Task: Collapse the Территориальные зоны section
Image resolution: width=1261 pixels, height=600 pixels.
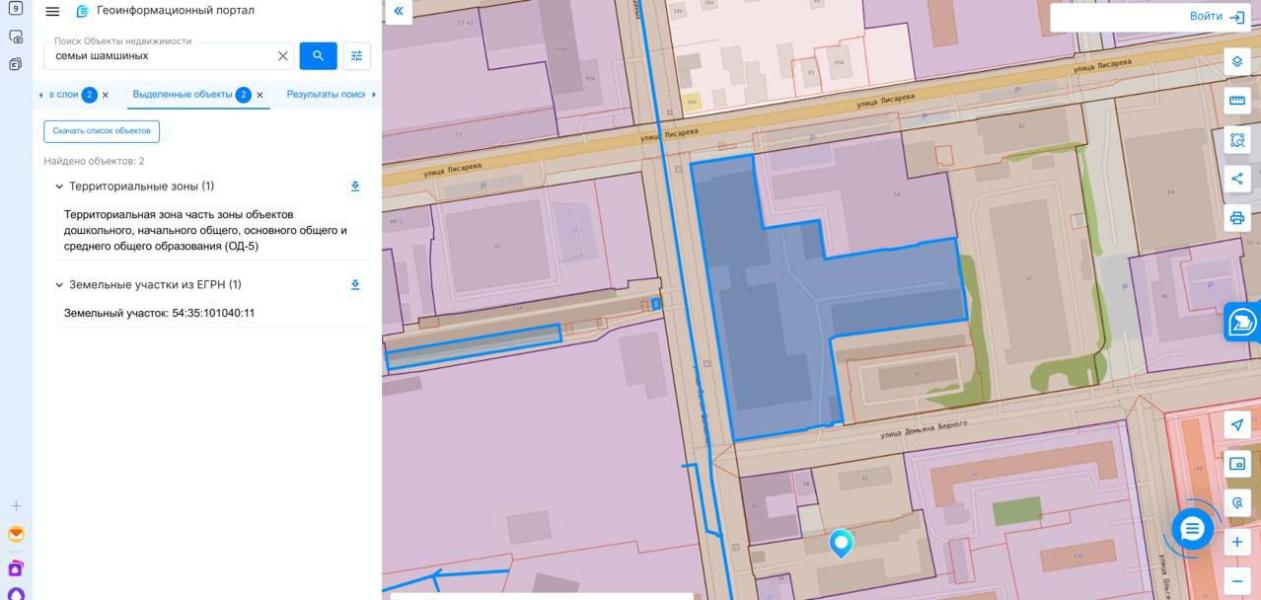Action: coord(59,187)
